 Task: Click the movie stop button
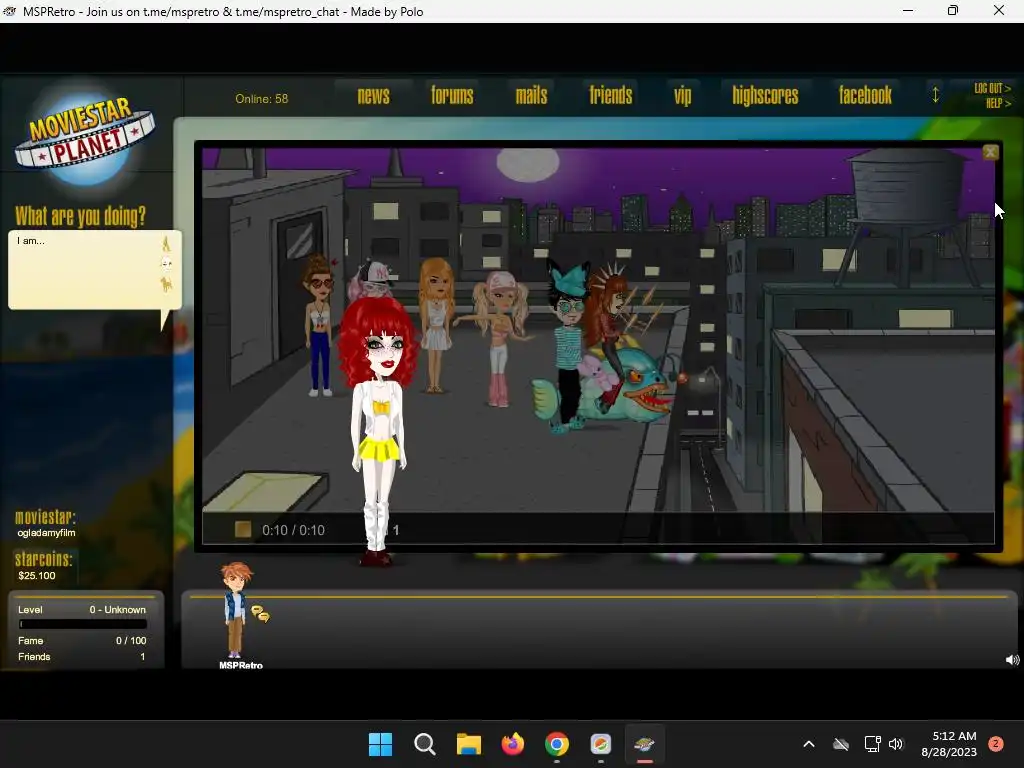pyautogui.click(x=243, y=529)
